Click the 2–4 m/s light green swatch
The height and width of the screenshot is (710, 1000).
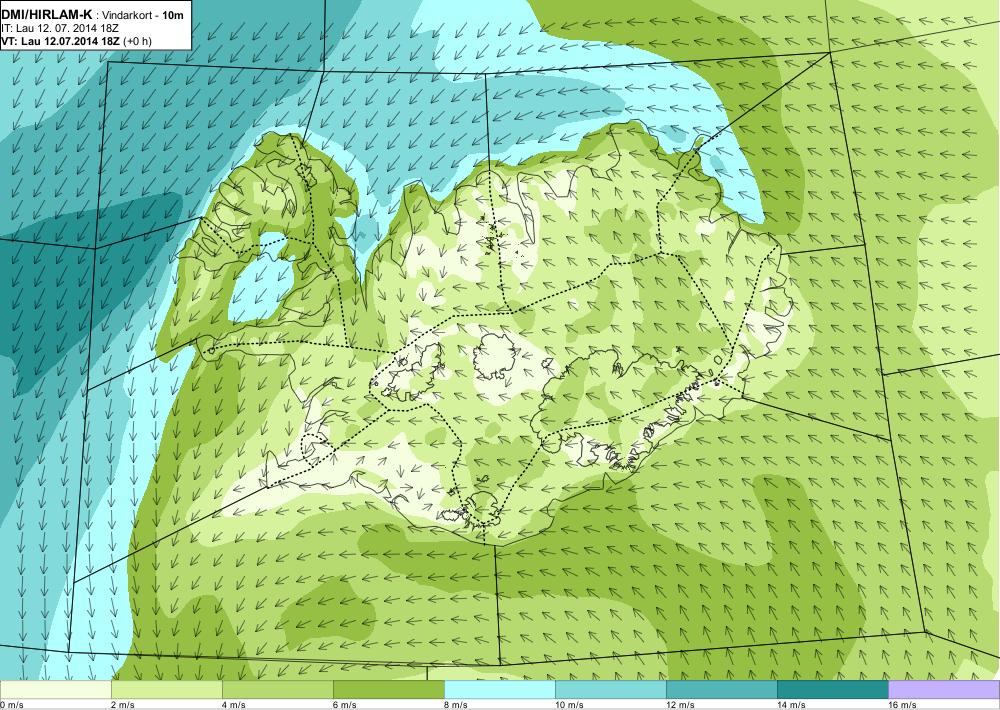[x=166, y=690]
